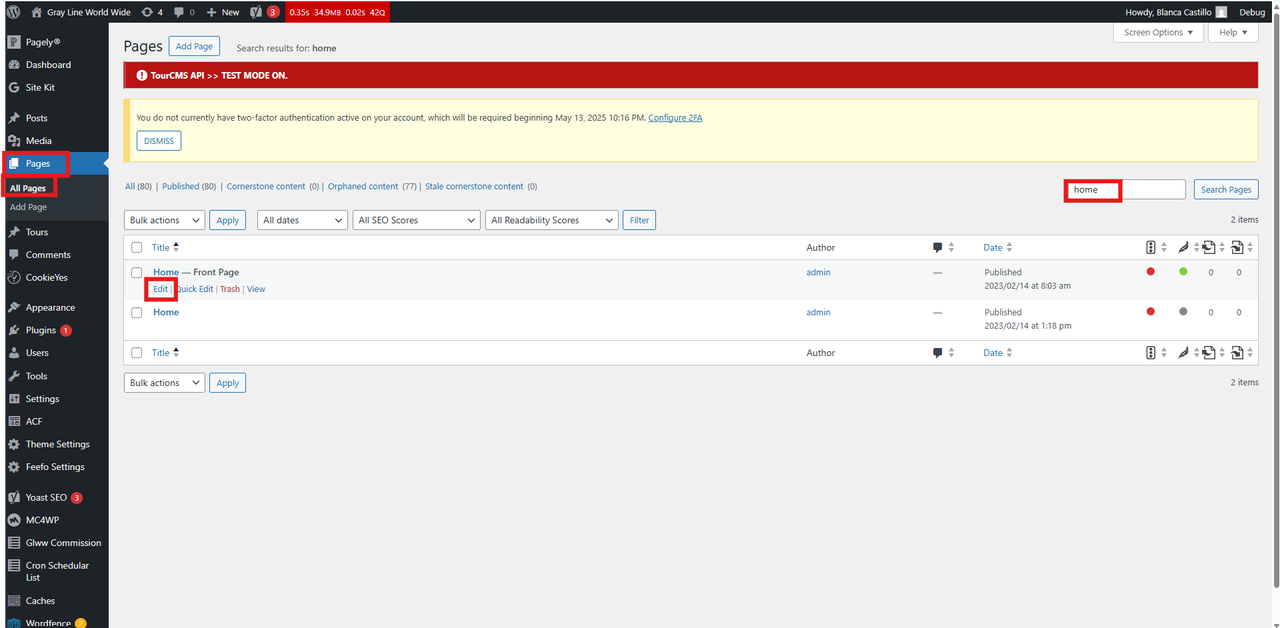Click the Tours pushpin icon
This screenshot has height=628, width=1280.
point(14,232)
